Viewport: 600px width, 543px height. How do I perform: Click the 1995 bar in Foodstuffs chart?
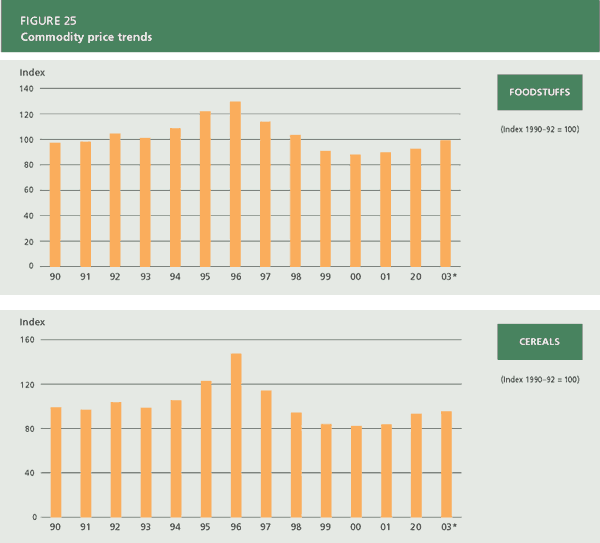coord(206,189)
